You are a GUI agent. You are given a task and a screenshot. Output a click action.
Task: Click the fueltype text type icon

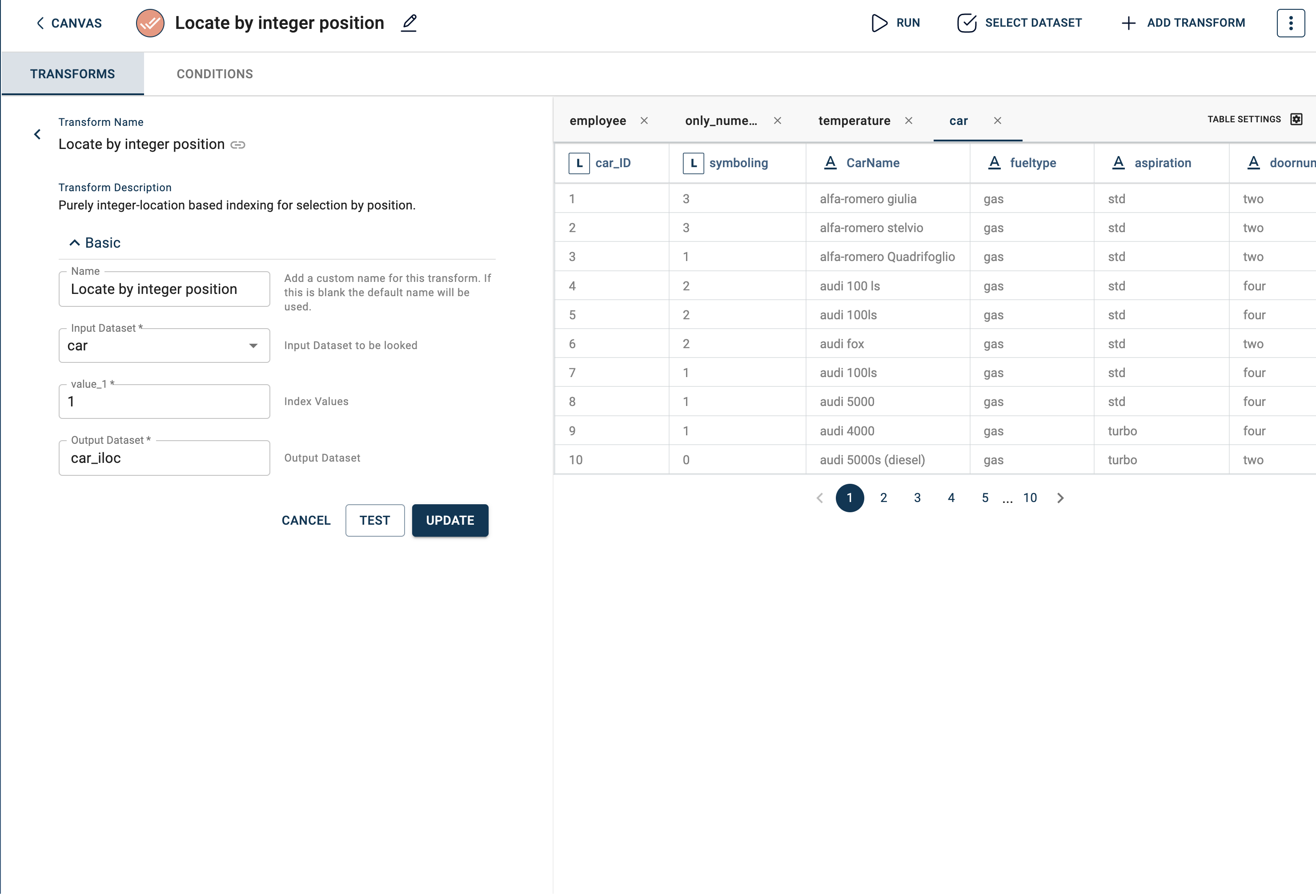click(x=995, y=163)
